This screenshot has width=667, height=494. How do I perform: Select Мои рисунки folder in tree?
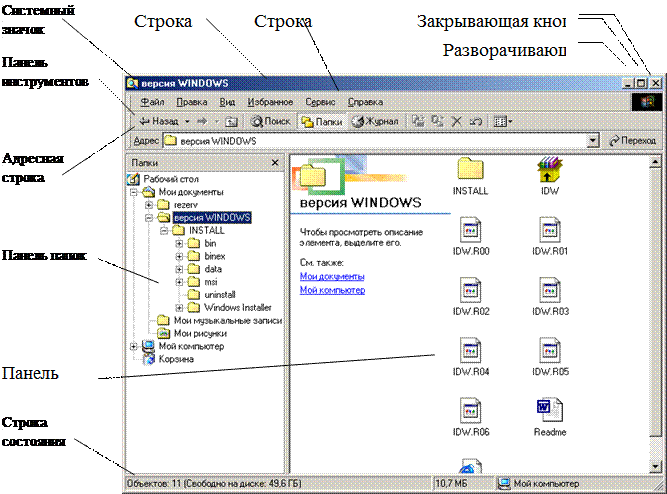200,333
